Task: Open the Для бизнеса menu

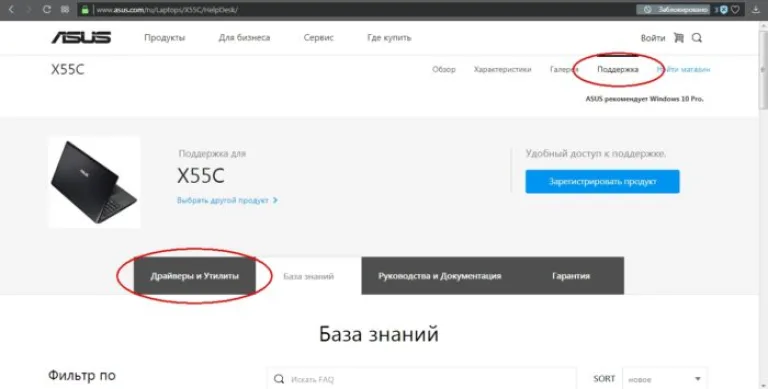Action: click(244, 38)
